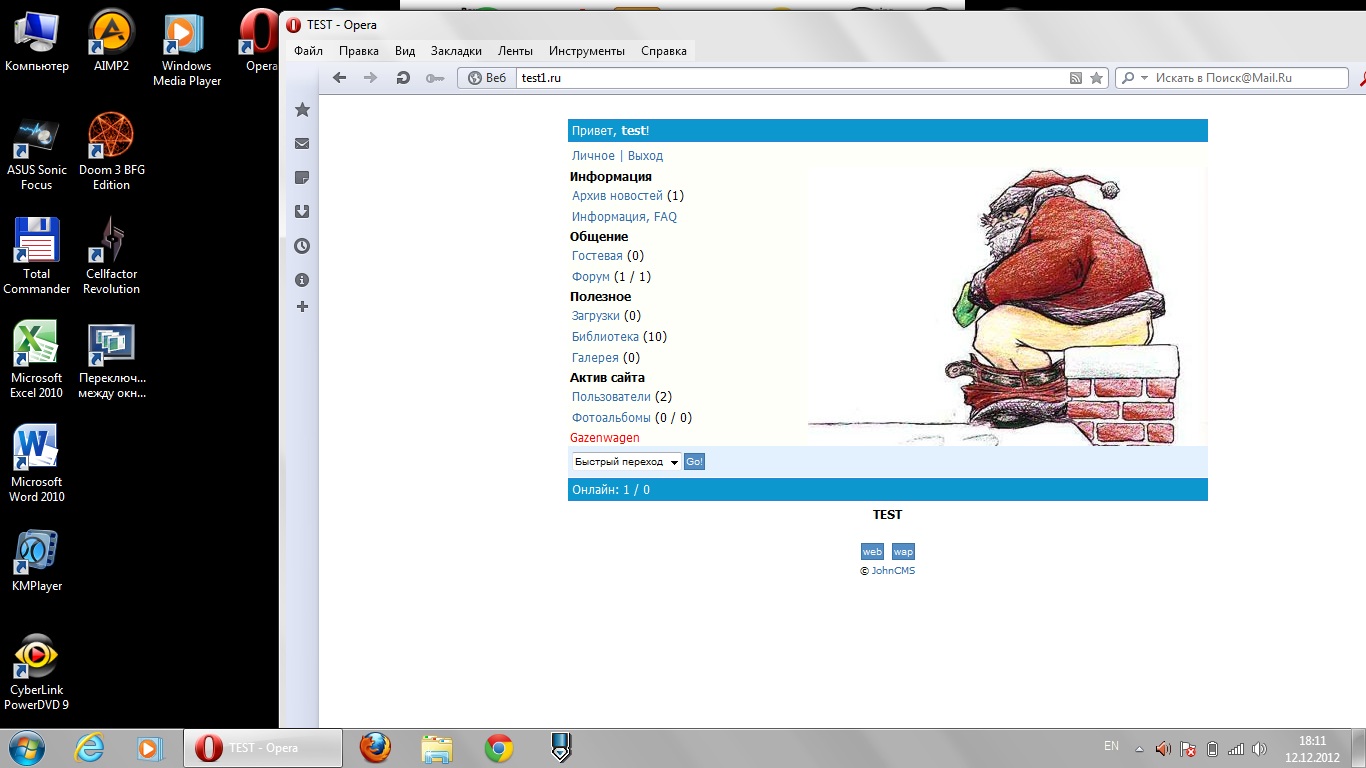Click the reload page button
Viewport: 1366px width, 768px height.
(x=403, y=78)
